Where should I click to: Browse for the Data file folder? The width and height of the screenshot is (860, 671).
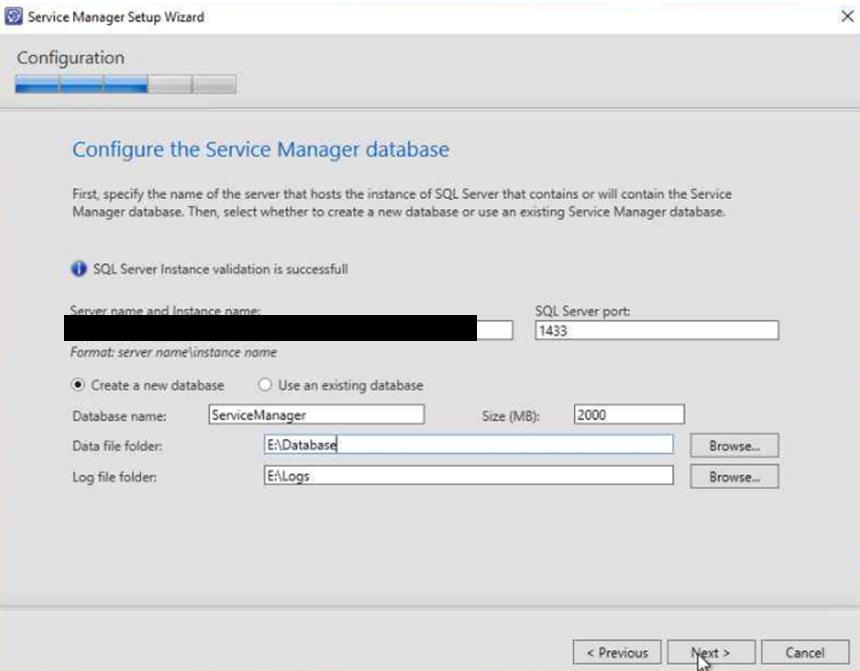click(x=734, y=446)
